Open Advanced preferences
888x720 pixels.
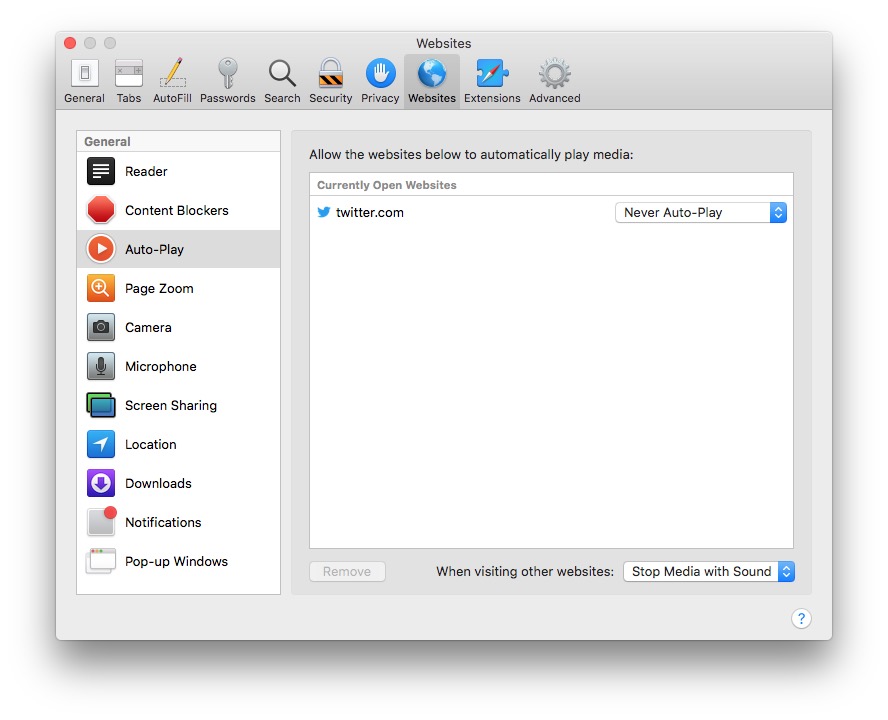[x=554, y=80]
